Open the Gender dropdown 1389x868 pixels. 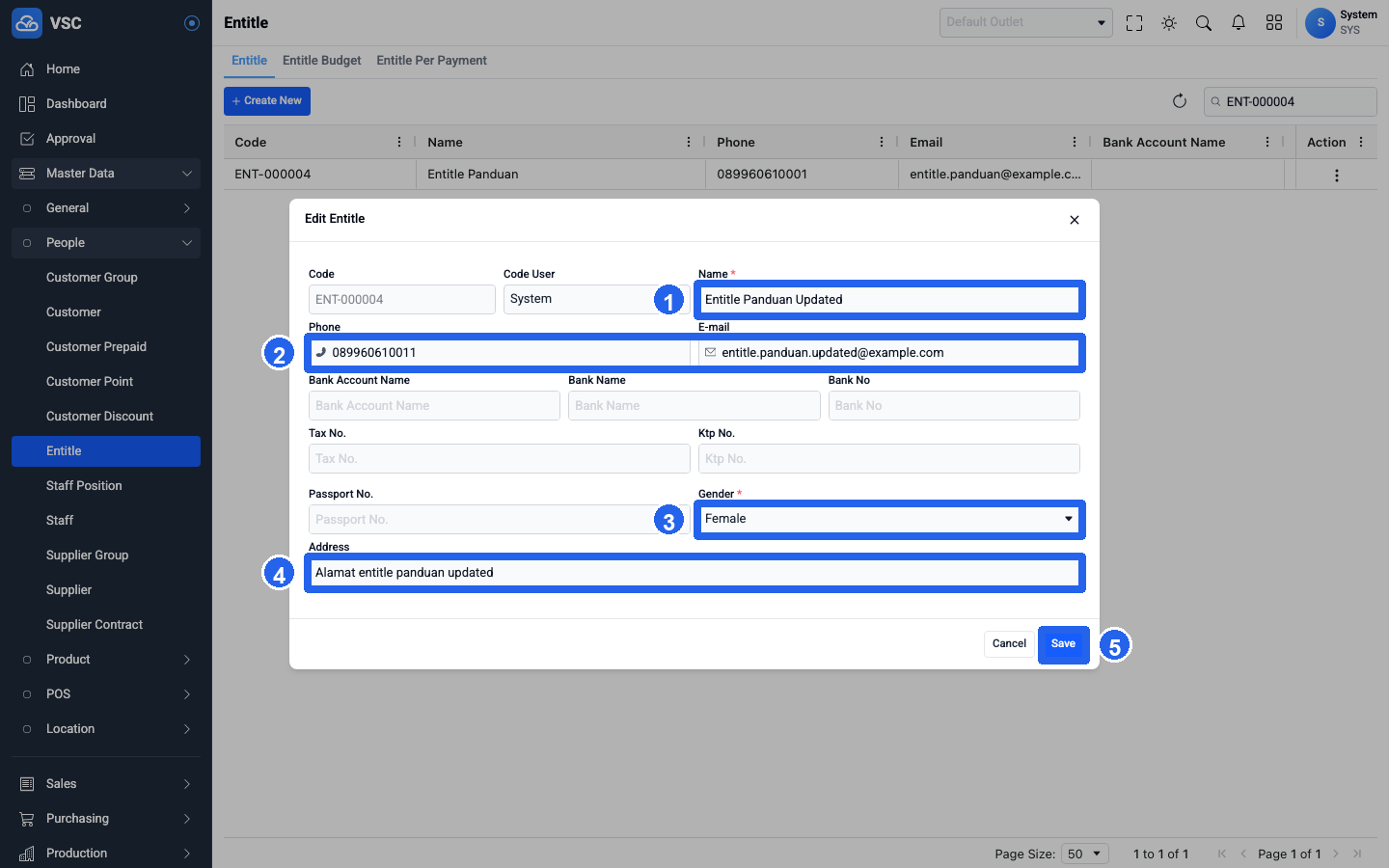[889, 519]
